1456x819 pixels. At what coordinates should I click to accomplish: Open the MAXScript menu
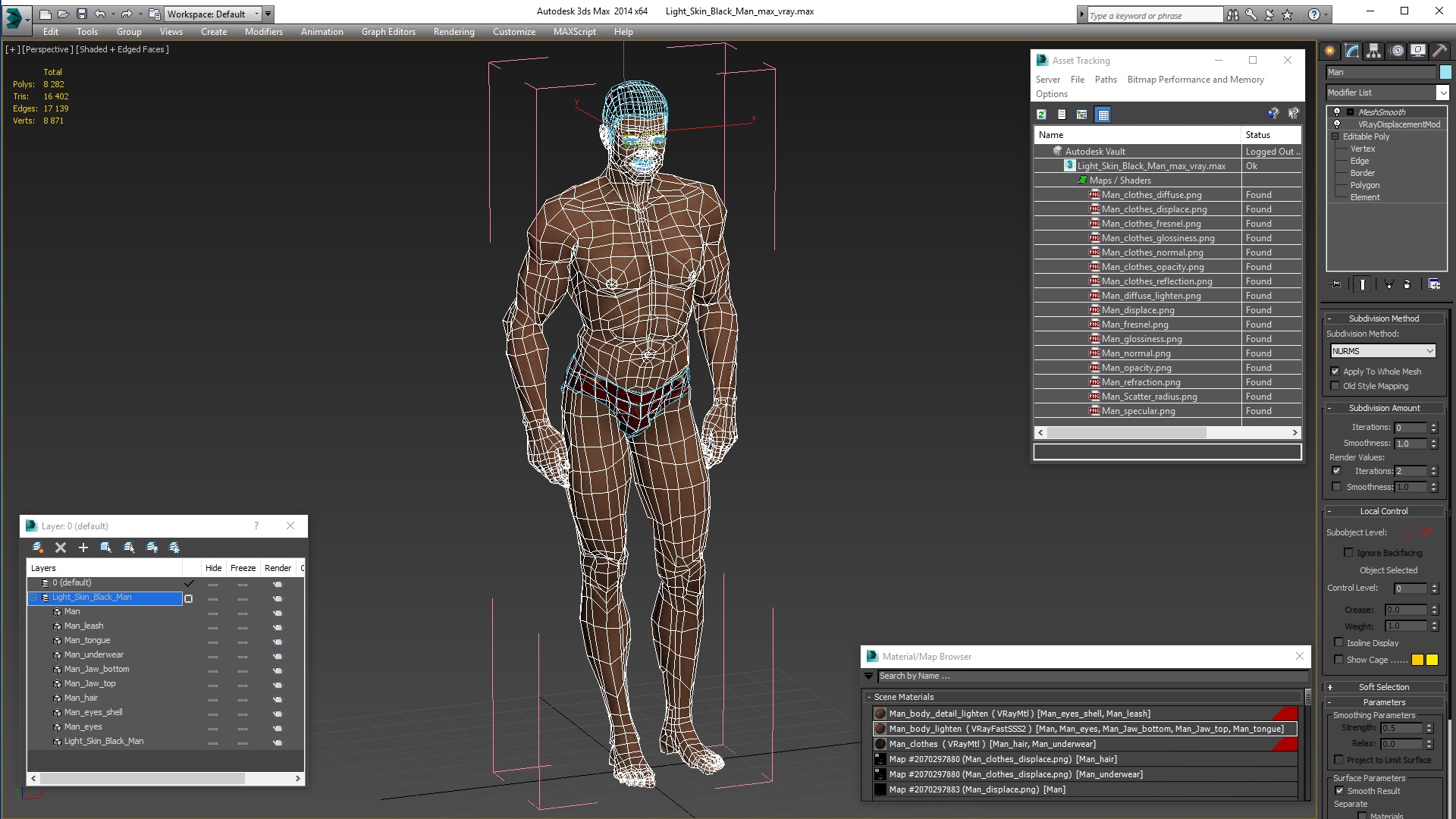coord(574,32)
